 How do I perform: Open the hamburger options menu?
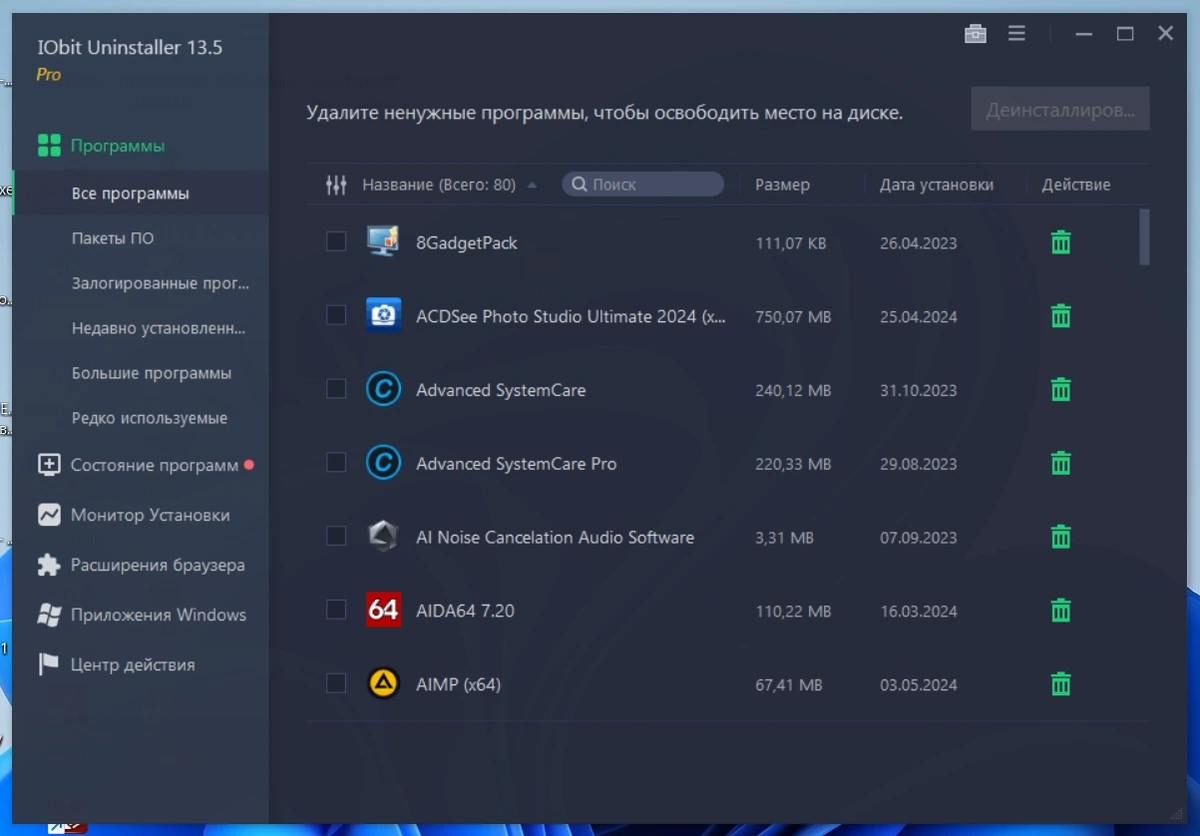[1017, 34]
